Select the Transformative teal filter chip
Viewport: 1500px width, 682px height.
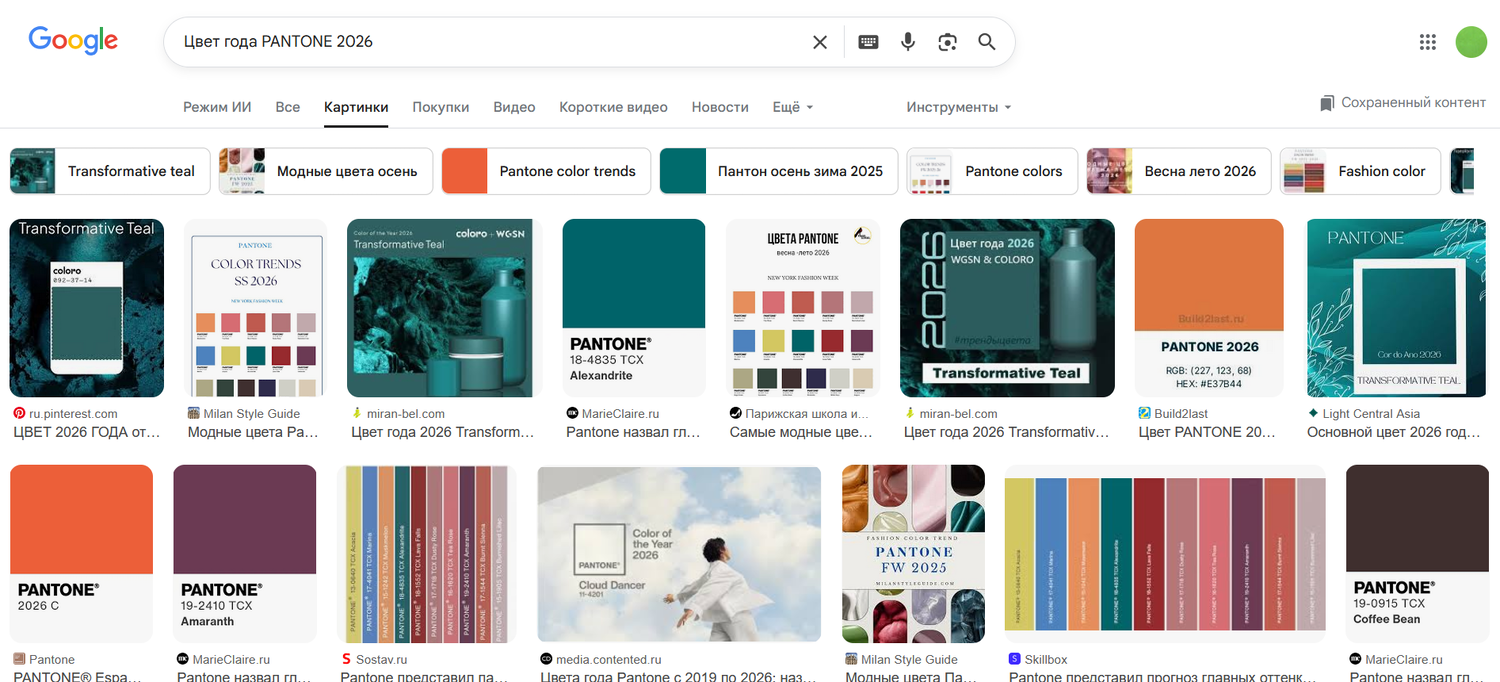[x=110, y=171]
